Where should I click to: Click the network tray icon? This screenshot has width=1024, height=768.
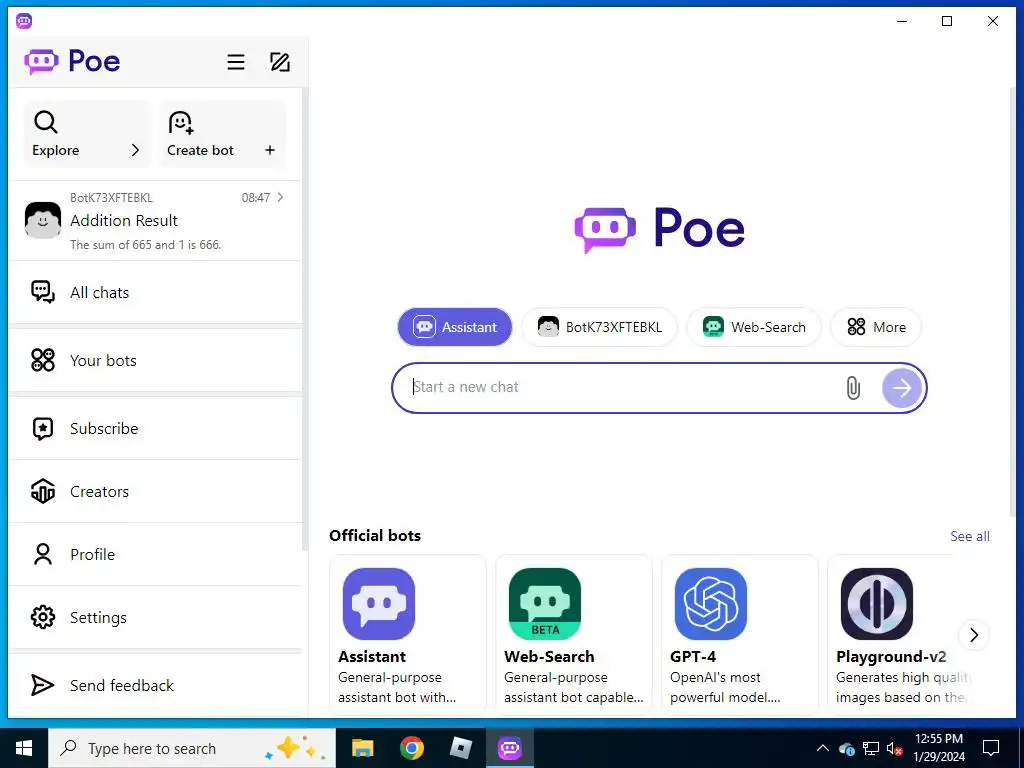pyautogui.click(x=871, y=748)
